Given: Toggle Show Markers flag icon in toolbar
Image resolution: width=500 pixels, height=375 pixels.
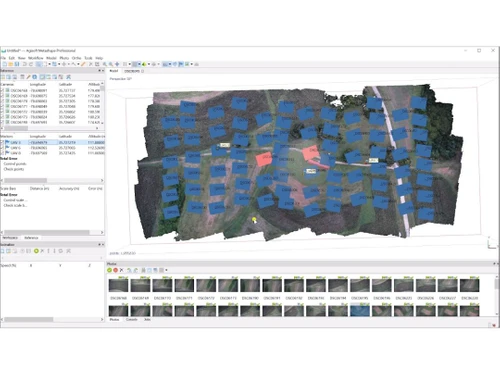Looking at the screenshot, I should click(181, 64).
